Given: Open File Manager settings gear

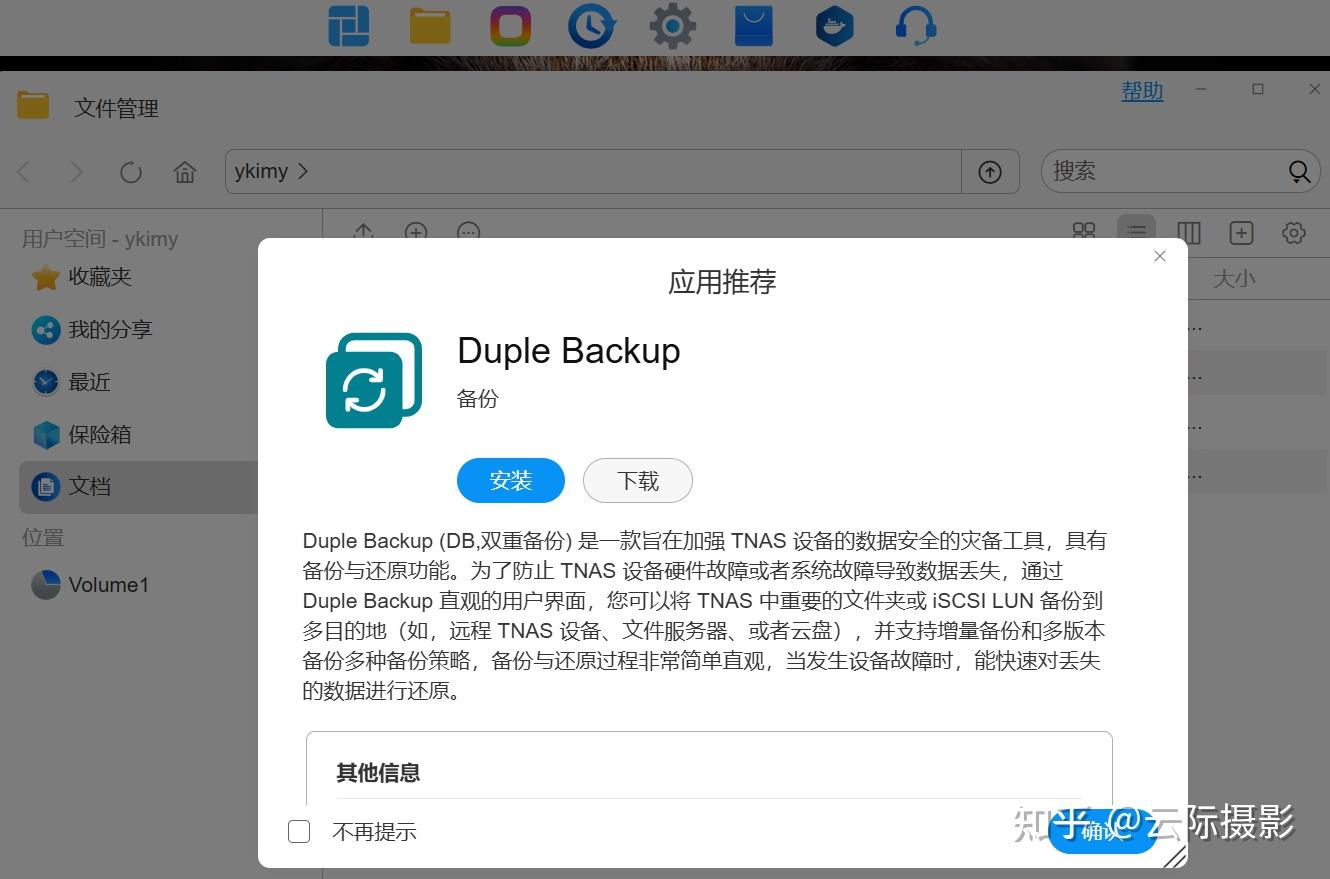Looking at the screenshot, I should pos(1294,233).
